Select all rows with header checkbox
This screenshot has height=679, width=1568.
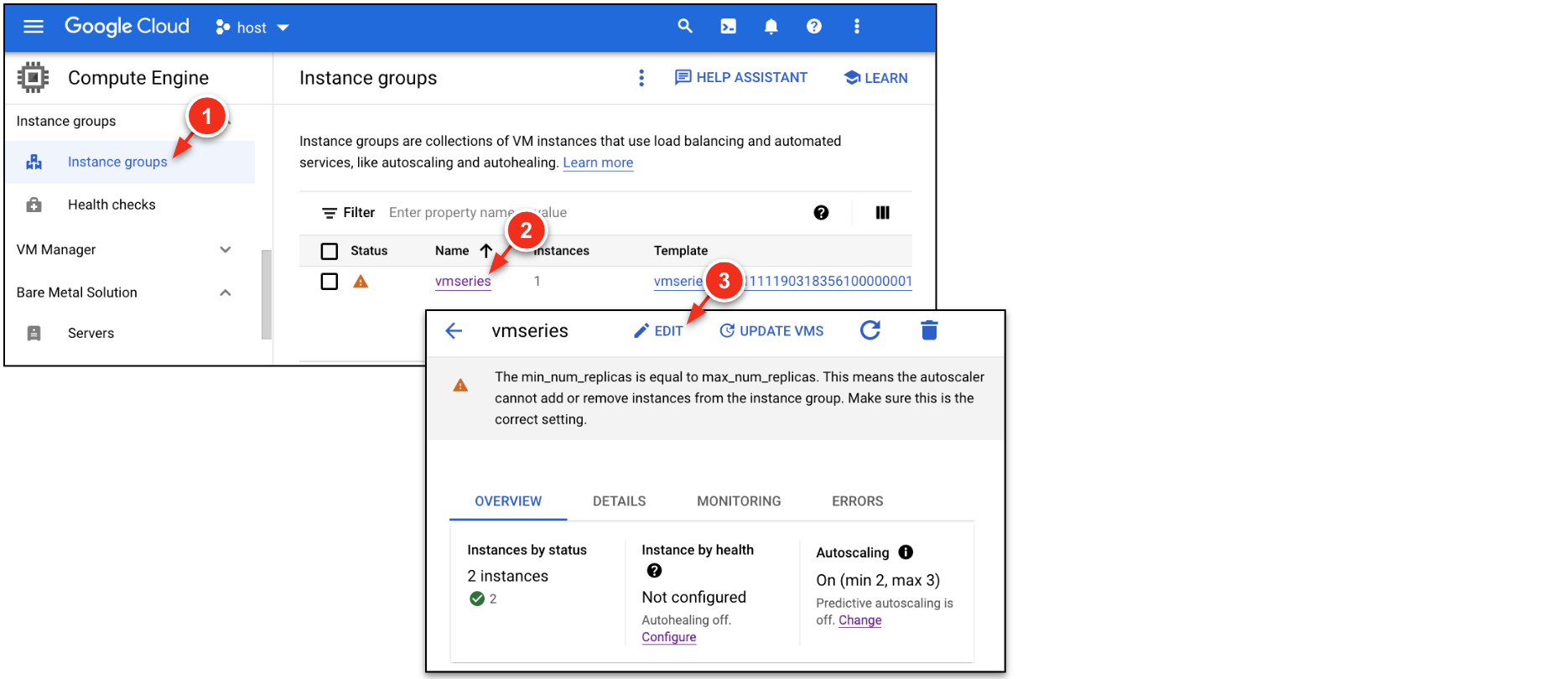pos(330,251)
